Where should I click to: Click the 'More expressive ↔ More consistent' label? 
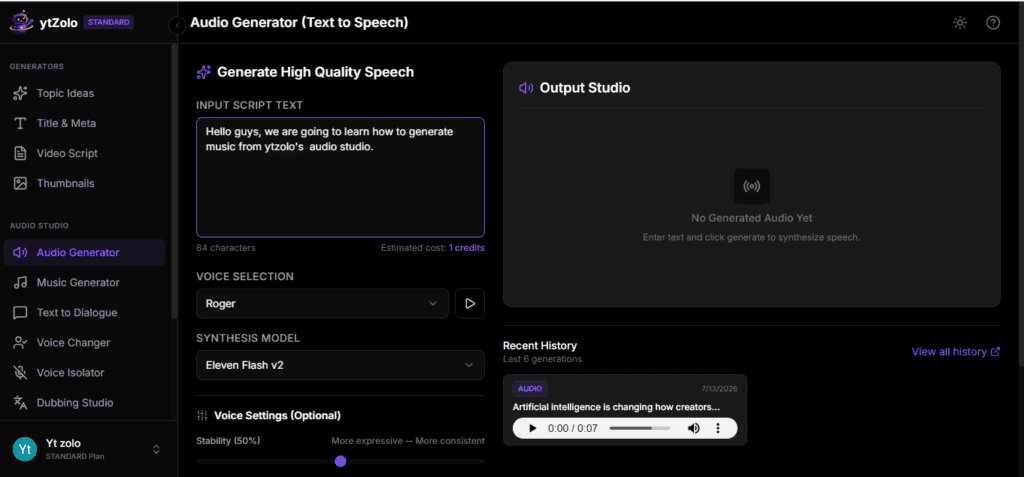[x=408, y=441]
